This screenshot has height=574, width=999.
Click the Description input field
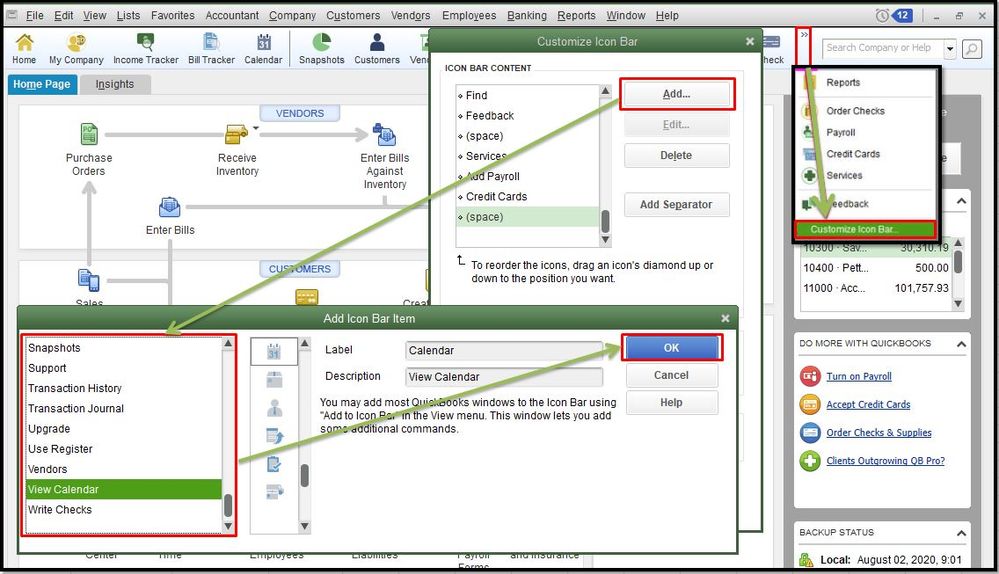tap(503, 377)
